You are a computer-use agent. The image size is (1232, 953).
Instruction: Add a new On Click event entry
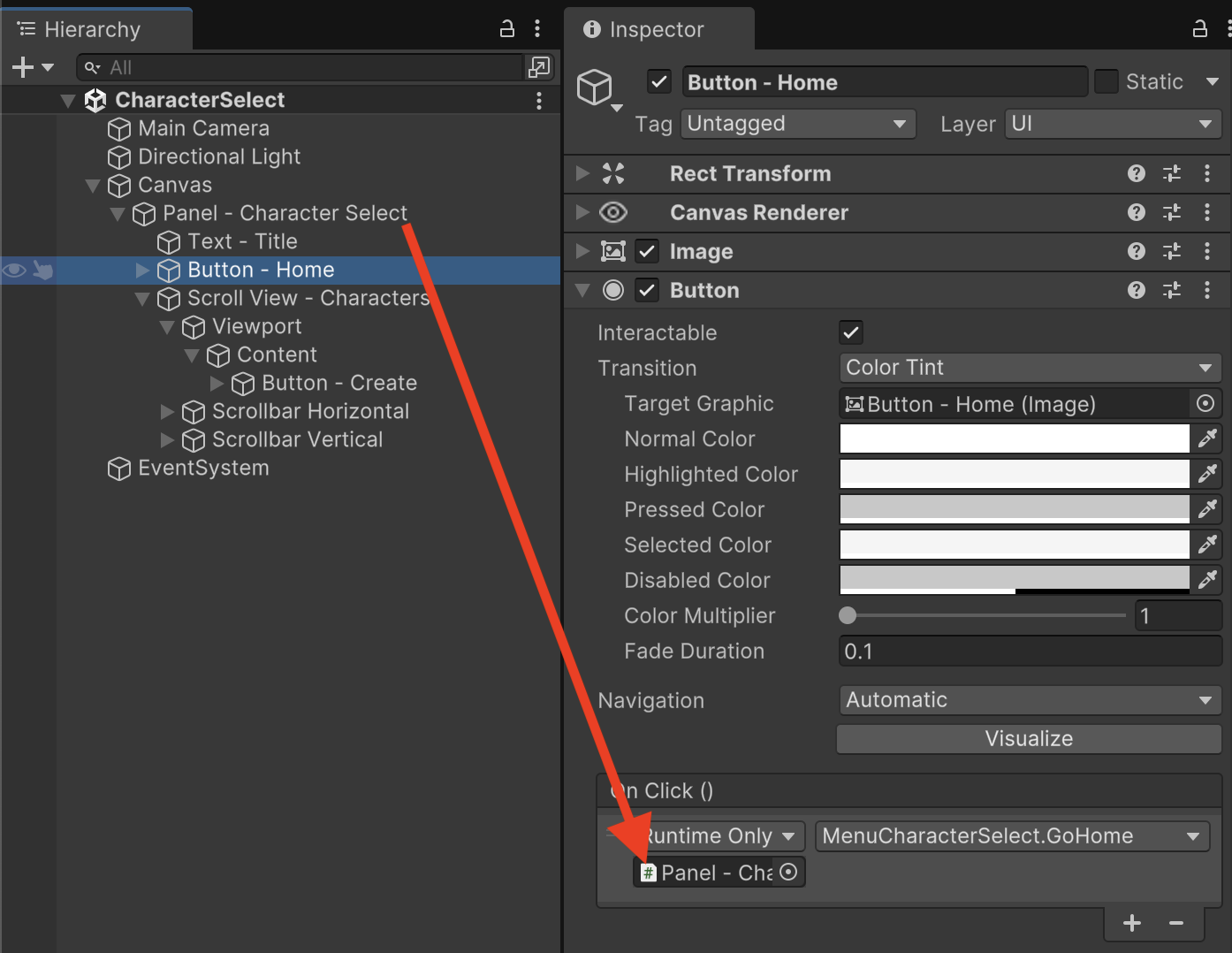pos(1132,924)
